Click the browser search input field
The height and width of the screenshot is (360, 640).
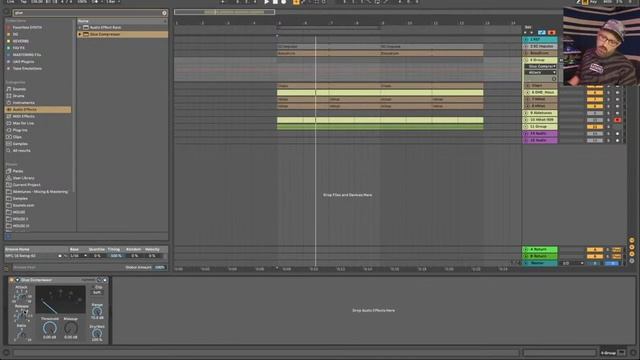click(88, 13)
